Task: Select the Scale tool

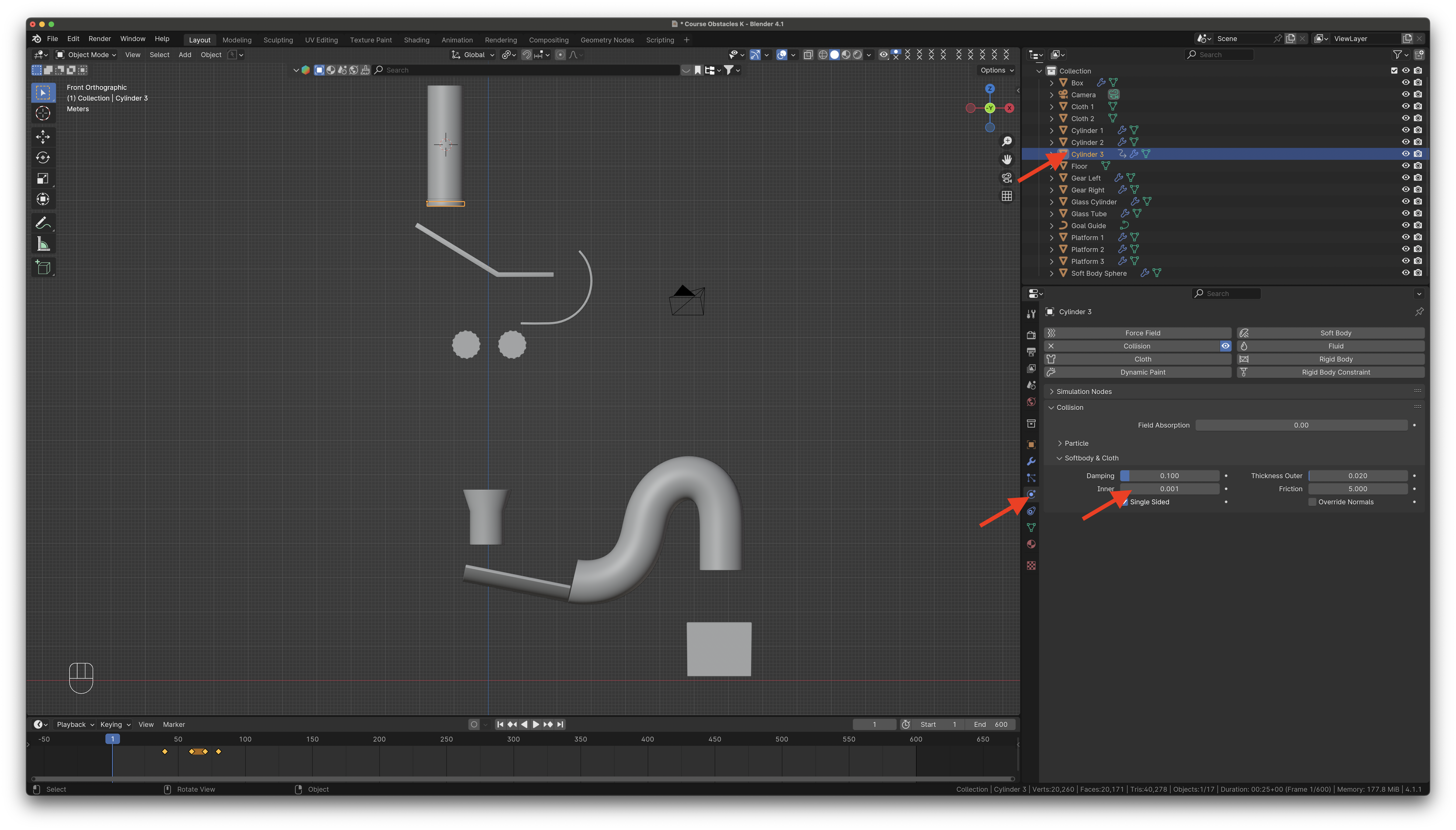Action: pyautogui.click(x=43, y=178)
